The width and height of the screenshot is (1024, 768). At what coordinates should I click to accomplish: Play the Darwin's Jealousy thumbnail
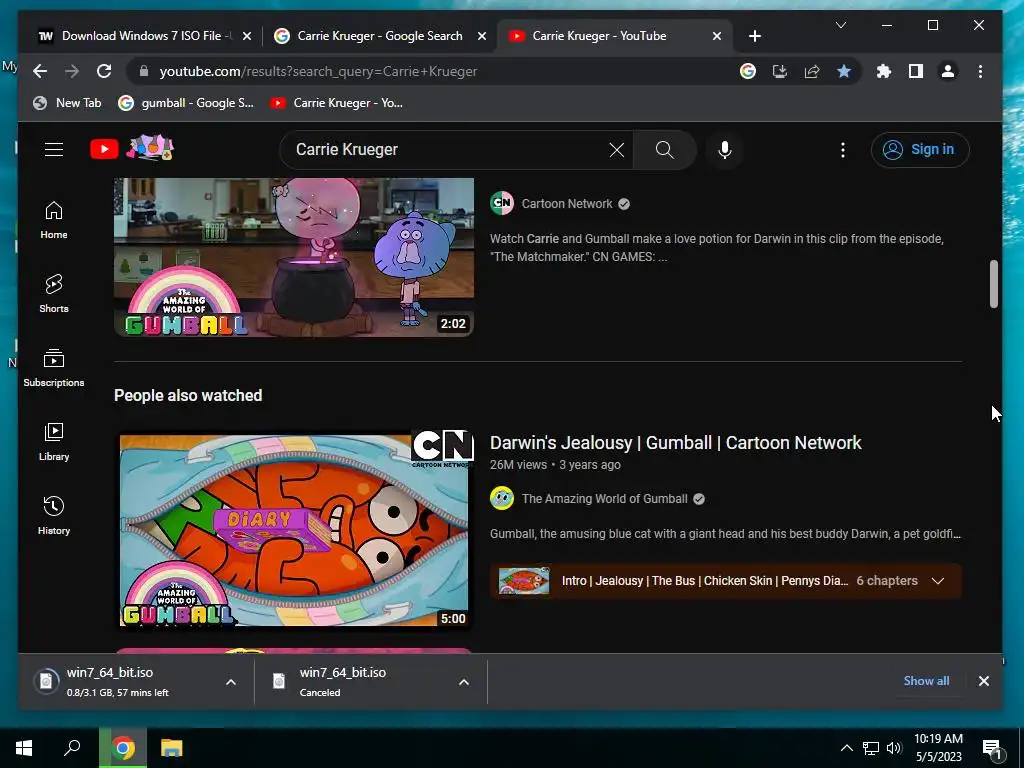click(x=294, y=530)
